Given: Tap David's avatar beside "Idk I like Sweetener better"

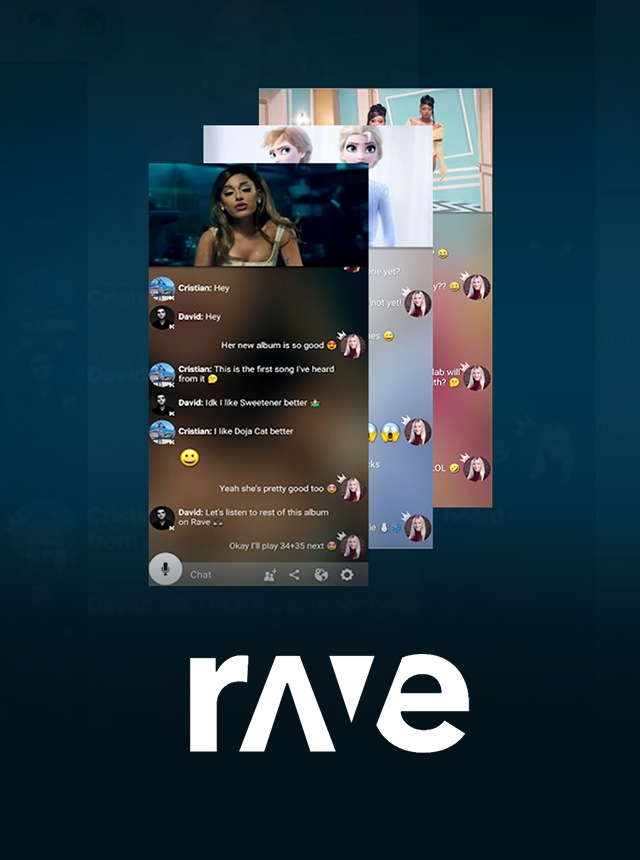Looking at the screenshot, I should click(162, 404).
